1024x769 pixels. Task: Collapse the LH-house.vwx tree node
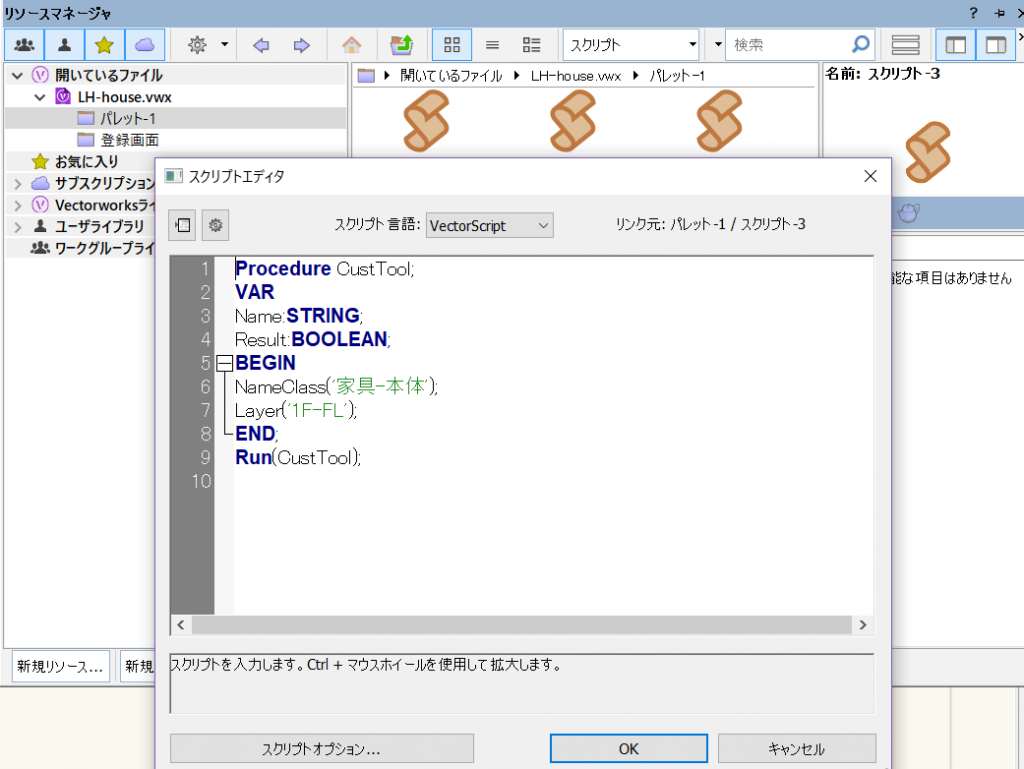tap(40, 97)
